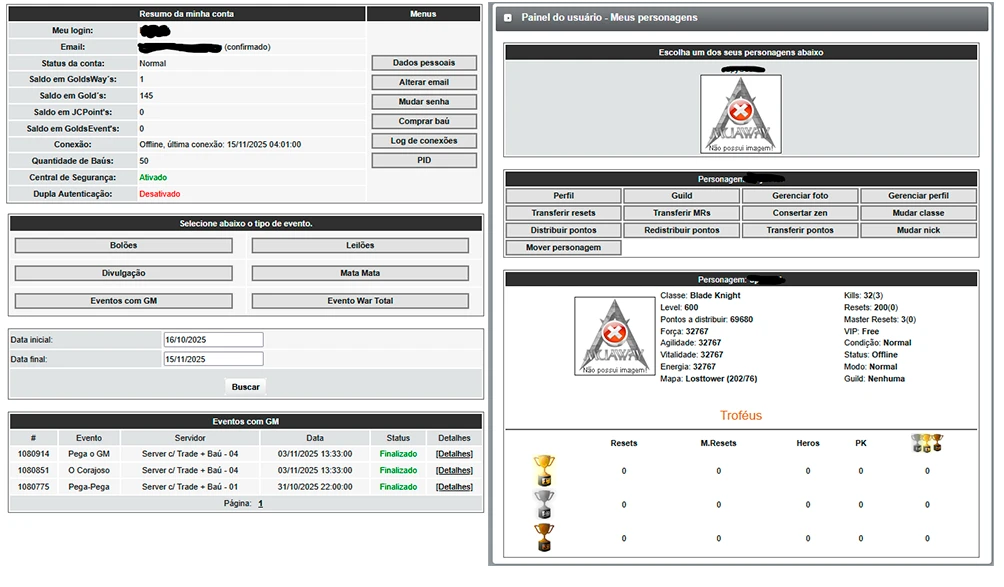Go to page 1 in pagination
1004x587 pixels.
[x=260, y=504]
